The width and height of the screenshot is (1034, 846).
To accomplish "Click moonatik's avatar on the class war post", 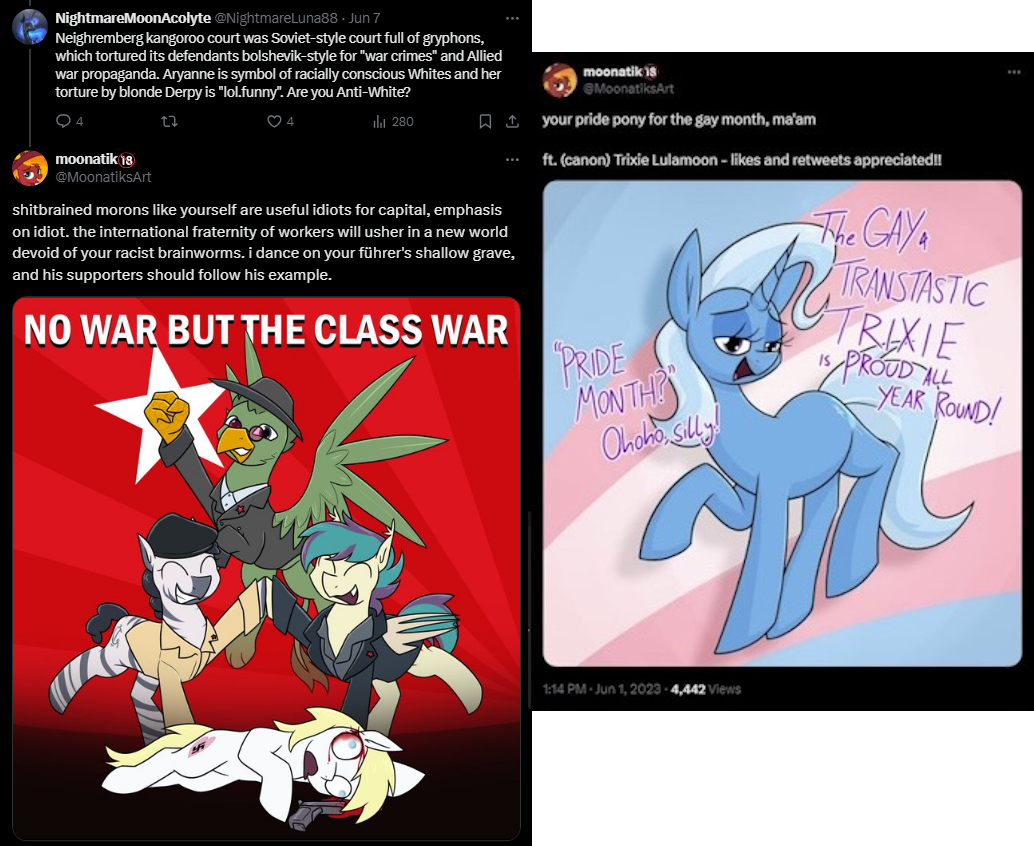I will click(30, 167).
